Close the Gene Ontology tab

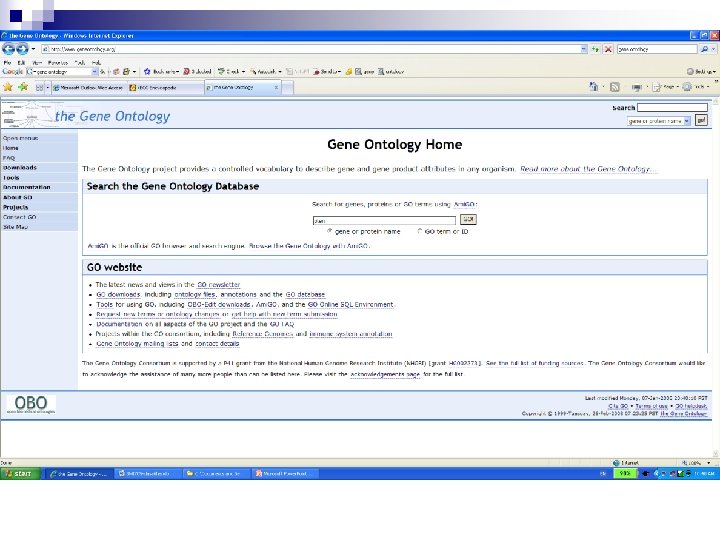[x=276, y=87]
